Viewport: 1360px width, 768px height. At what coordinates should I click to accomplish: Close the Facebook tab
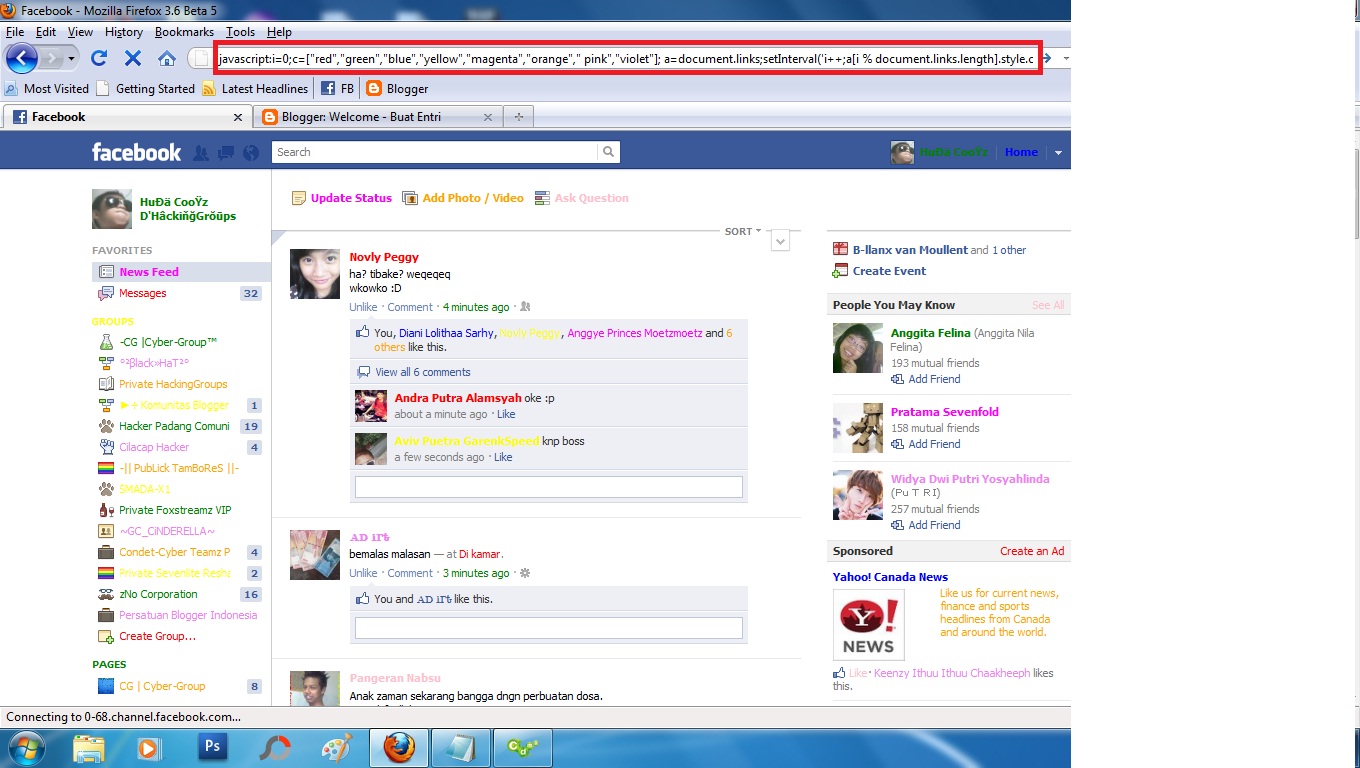coord(238,117)
